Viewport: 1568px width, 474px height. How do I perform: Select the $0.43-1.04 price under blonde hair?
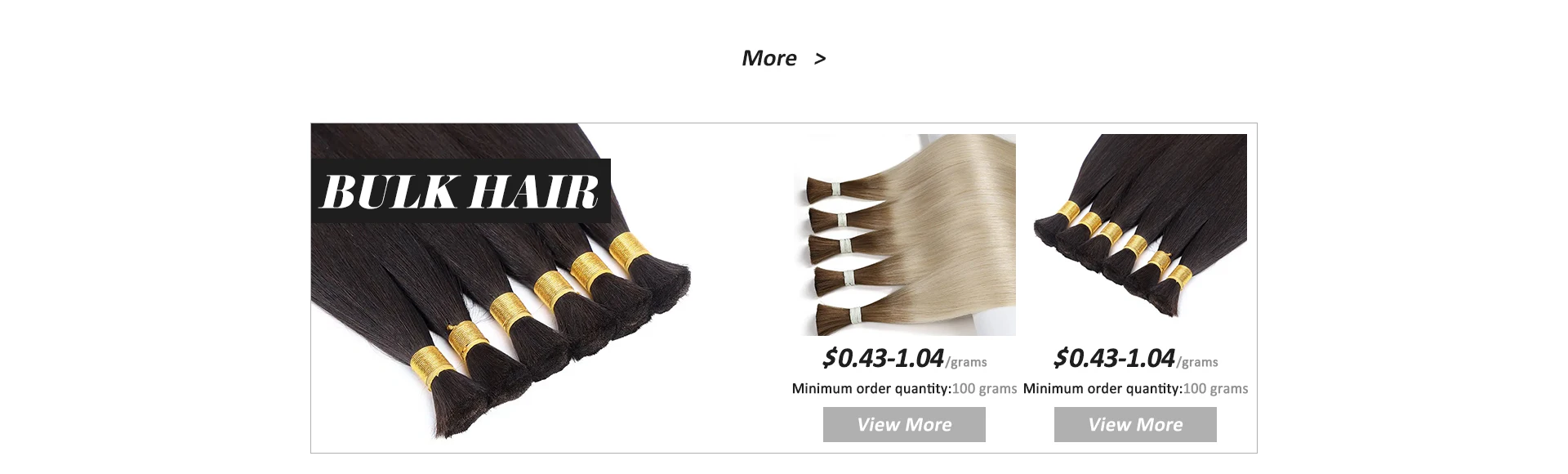click(884, 358)
